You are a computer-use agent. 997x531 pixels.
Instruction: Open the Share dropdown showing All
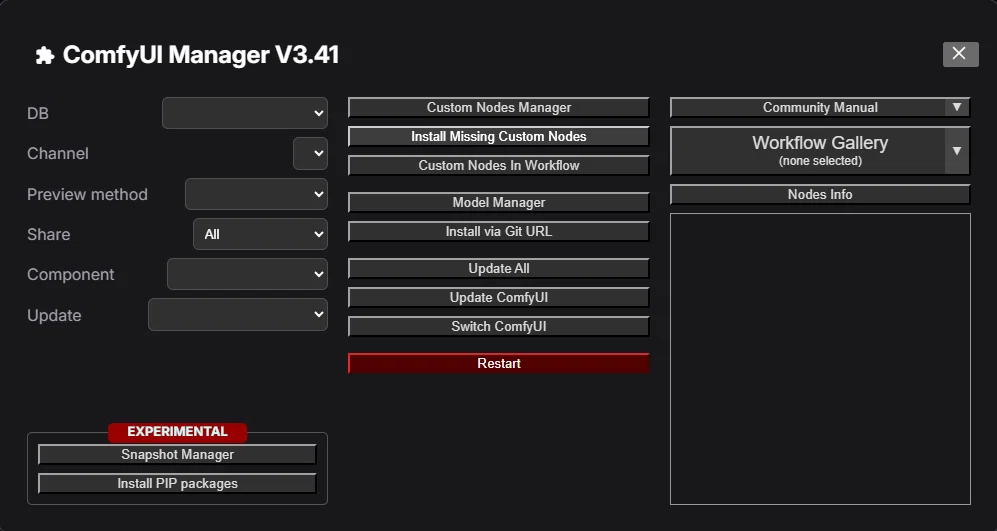tap(260, 234)
